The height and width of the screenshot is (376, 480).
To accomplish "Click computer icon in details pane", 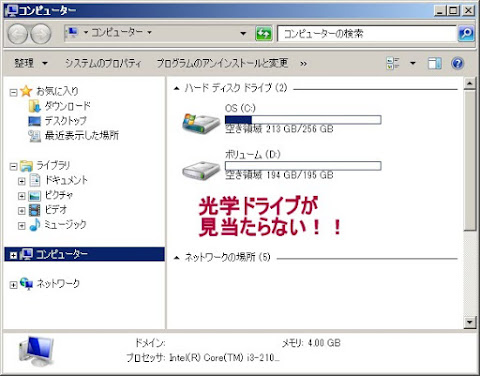I will 36,351.
